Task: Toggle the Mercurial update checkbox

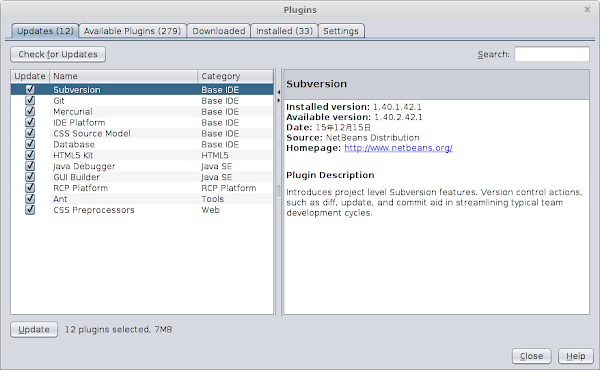Action: click(x=30, y=111)
